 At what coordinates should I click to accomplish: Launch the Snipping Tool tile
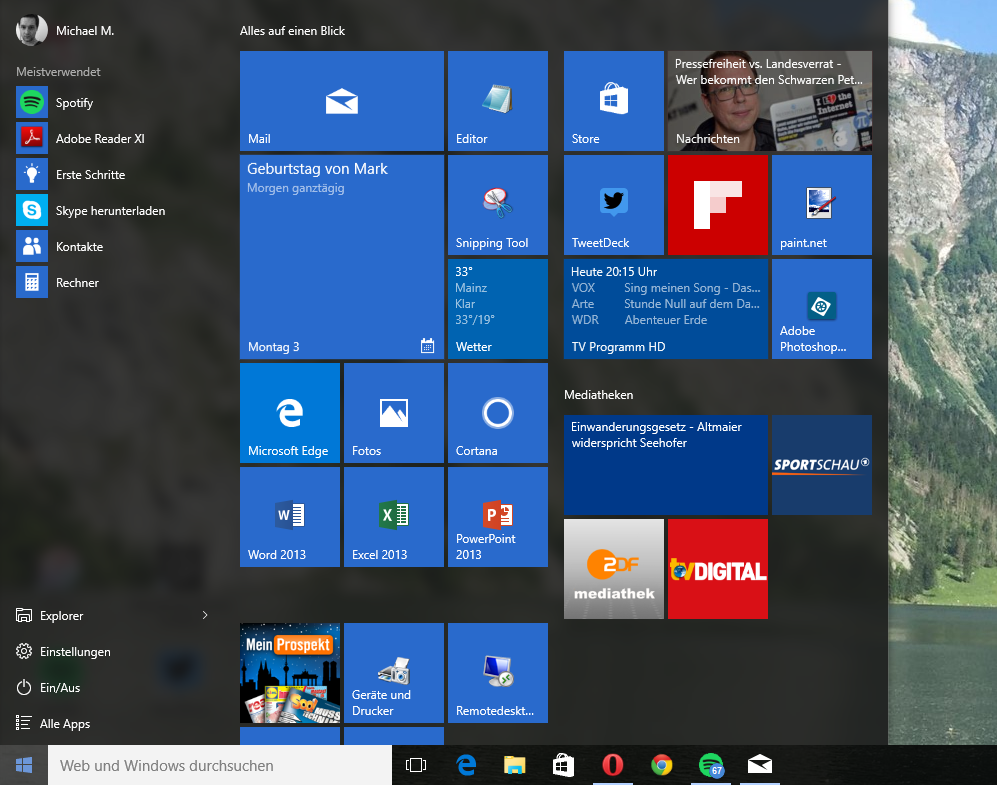pos(497,205)
